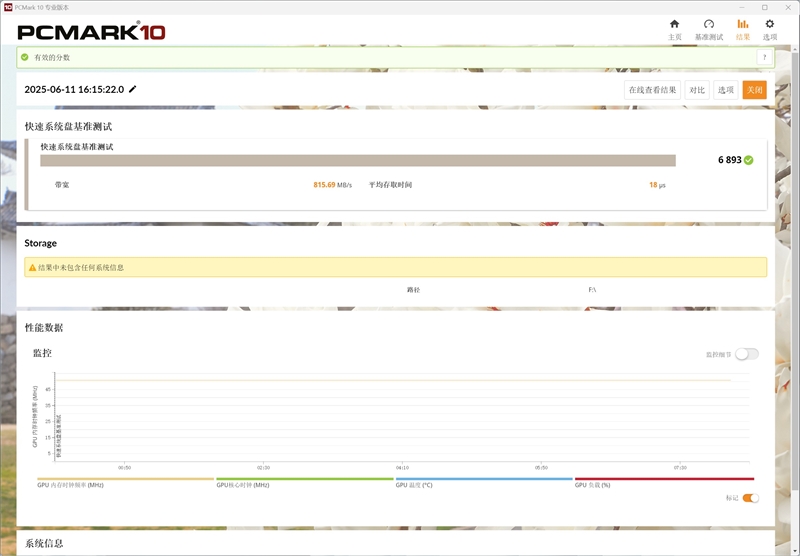The height and width of the screenshot is (556, 800).
Task: Maximize the PCMark 10 window
Action: (x=765, y=7)
